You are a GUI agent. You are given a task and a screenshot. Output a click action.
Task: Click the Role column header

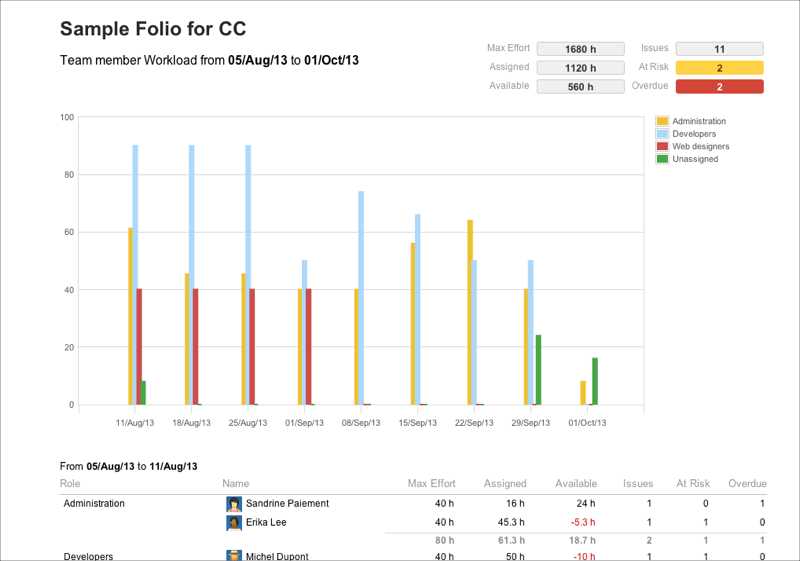70,484
